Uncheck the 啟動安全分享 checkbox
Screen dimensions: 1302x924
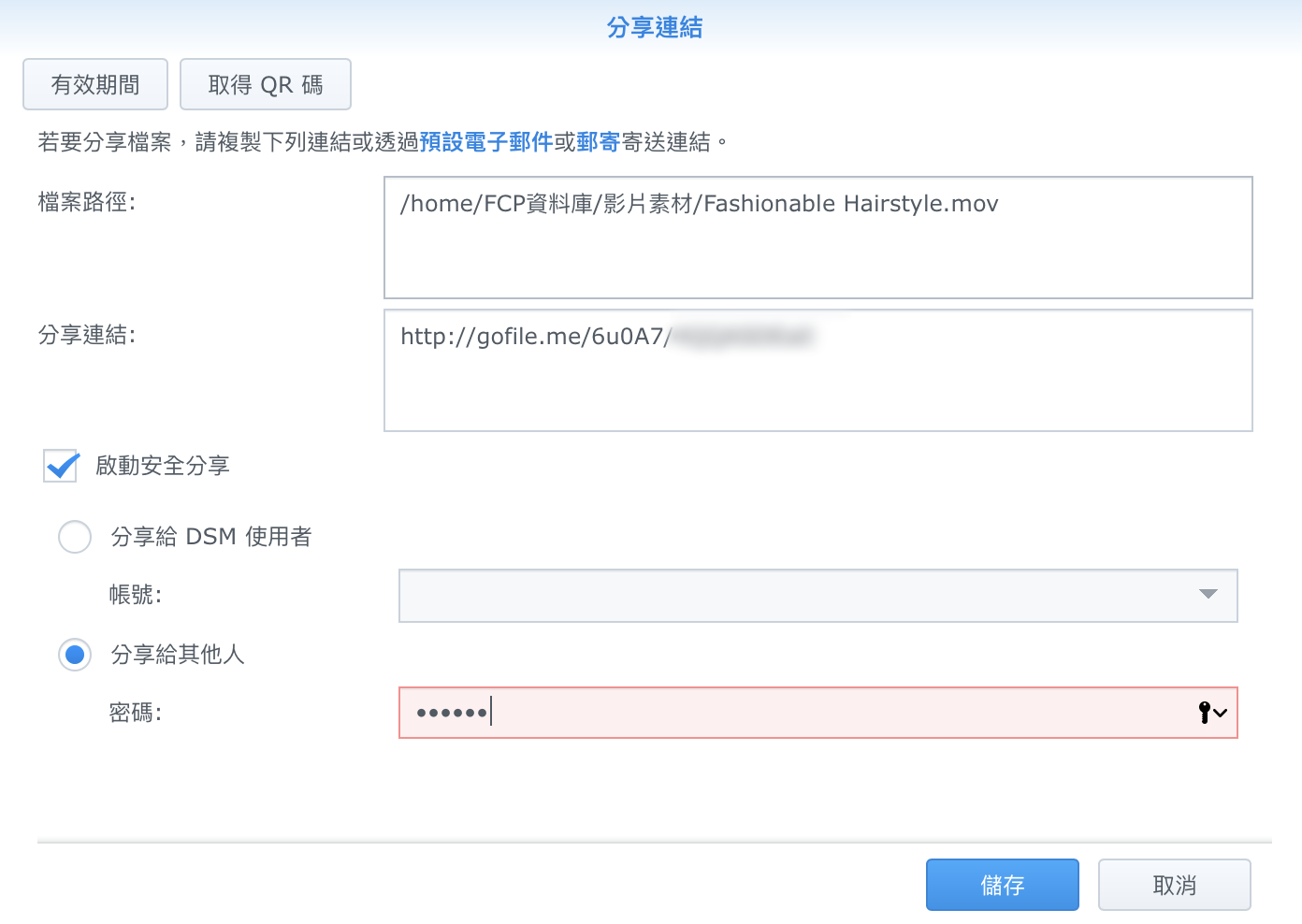tap(62, 466)
